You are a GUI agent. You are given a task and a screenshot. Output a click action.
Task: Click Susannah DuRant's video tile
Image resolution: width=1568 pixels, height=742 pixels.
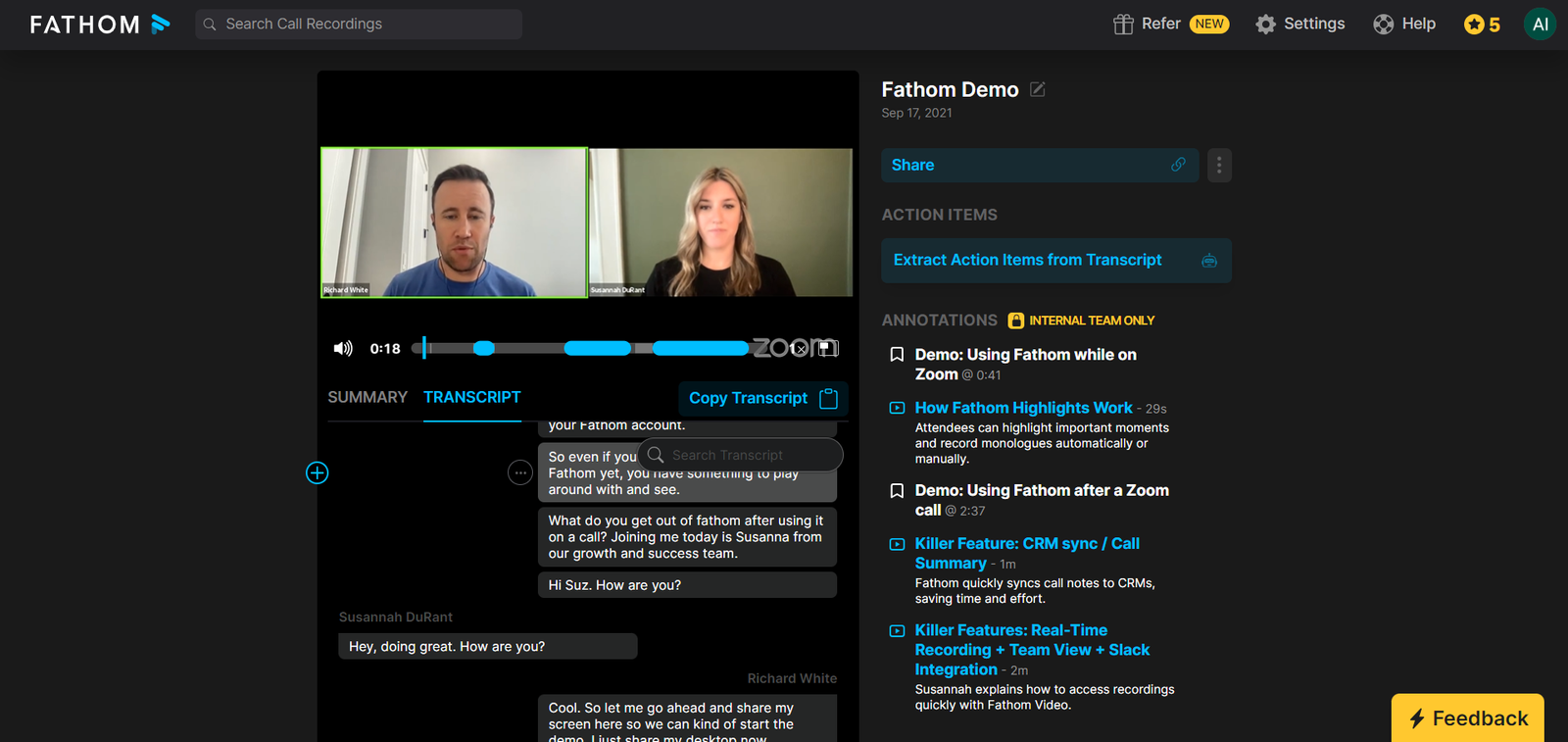[x=720, y=223]
